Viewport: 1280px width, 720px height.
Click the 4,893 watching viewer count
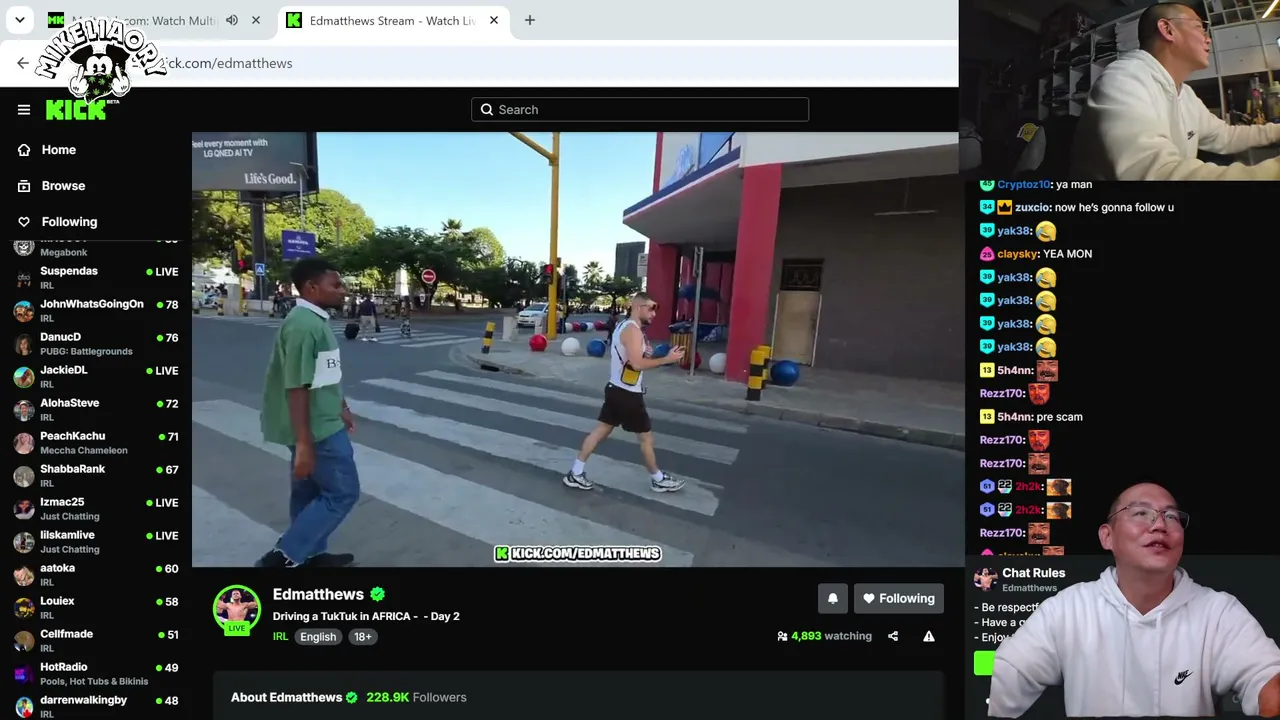(x=824, y=636)
